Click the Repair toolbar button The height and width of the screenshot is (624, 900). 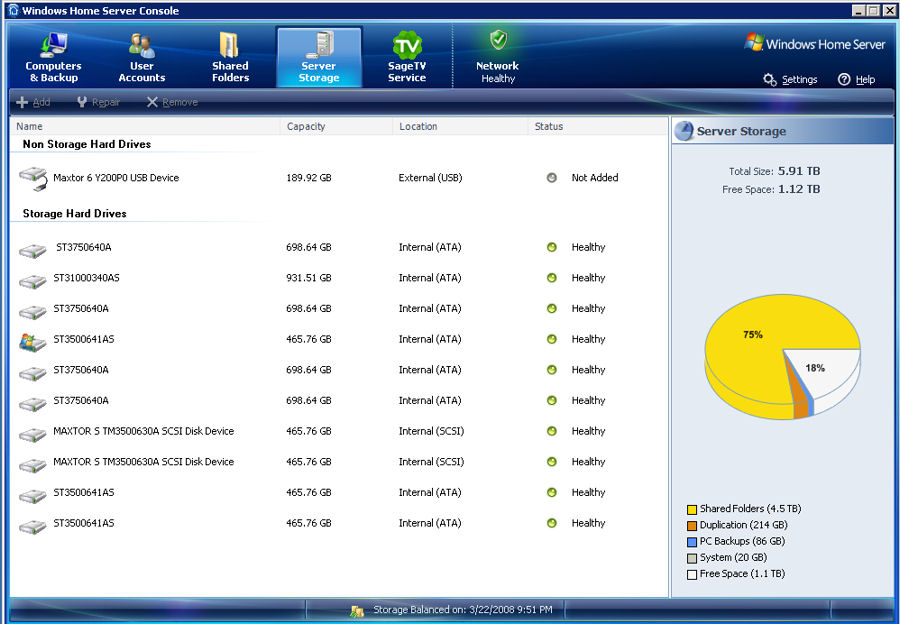98,102
